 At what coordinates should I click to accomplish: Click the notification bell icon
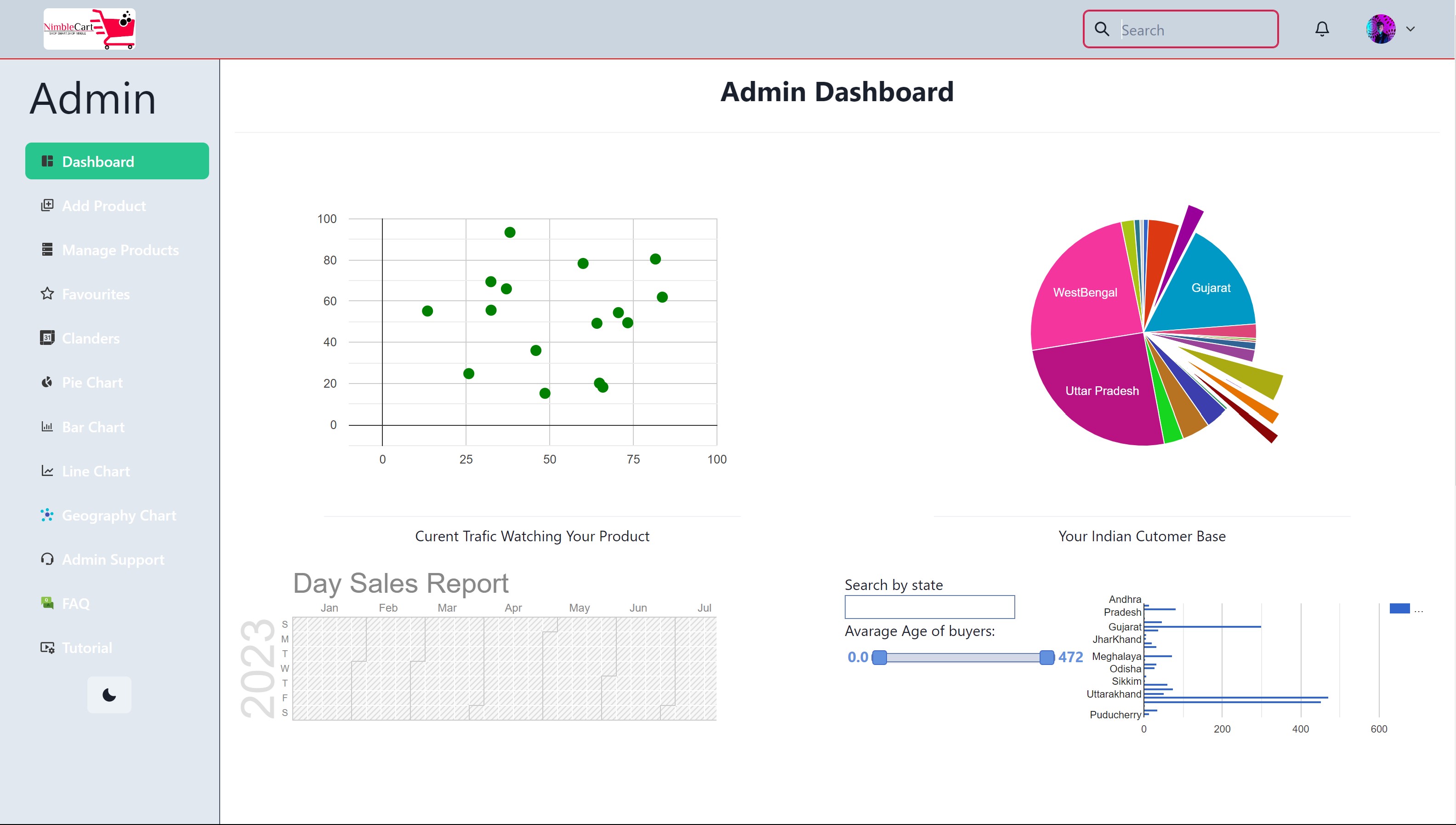pyautogui.click(x=1322, y=29)
